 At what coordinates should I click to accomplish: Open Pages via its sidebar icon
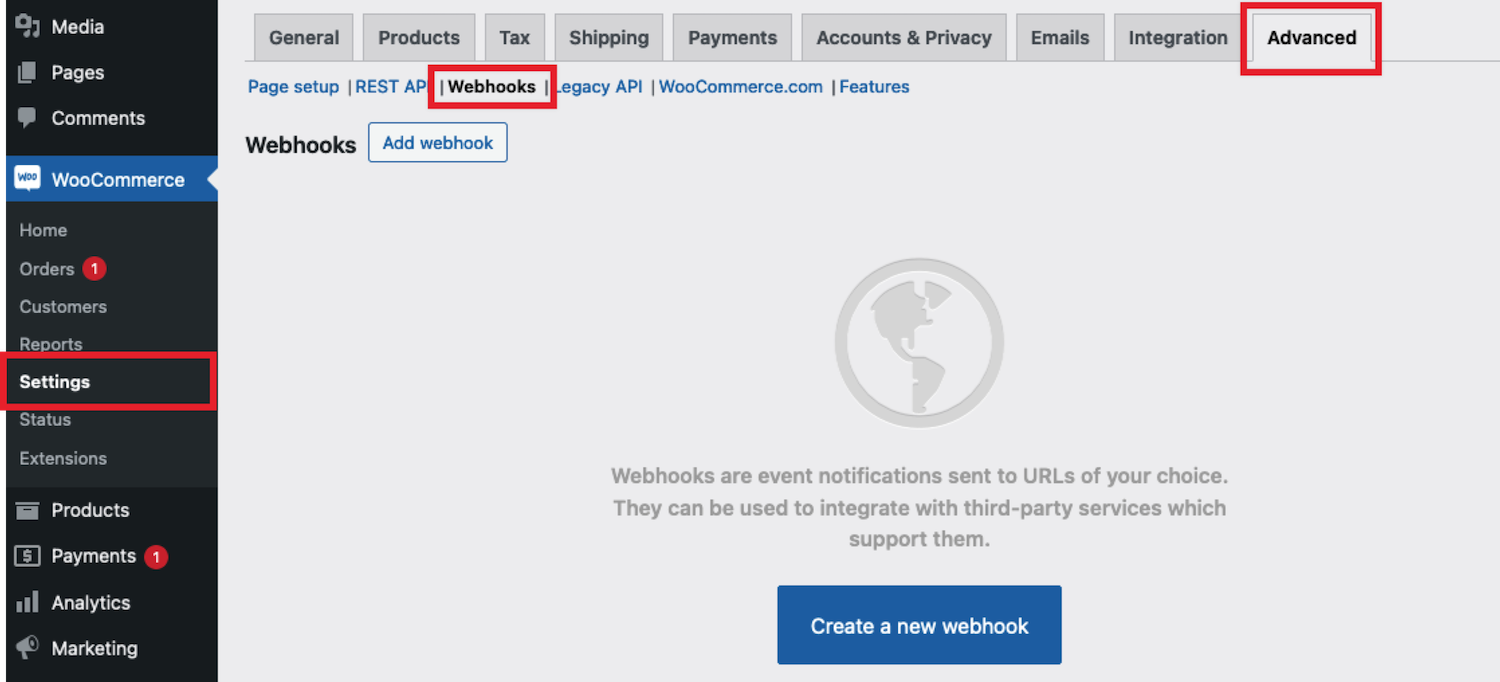point(28,72)
